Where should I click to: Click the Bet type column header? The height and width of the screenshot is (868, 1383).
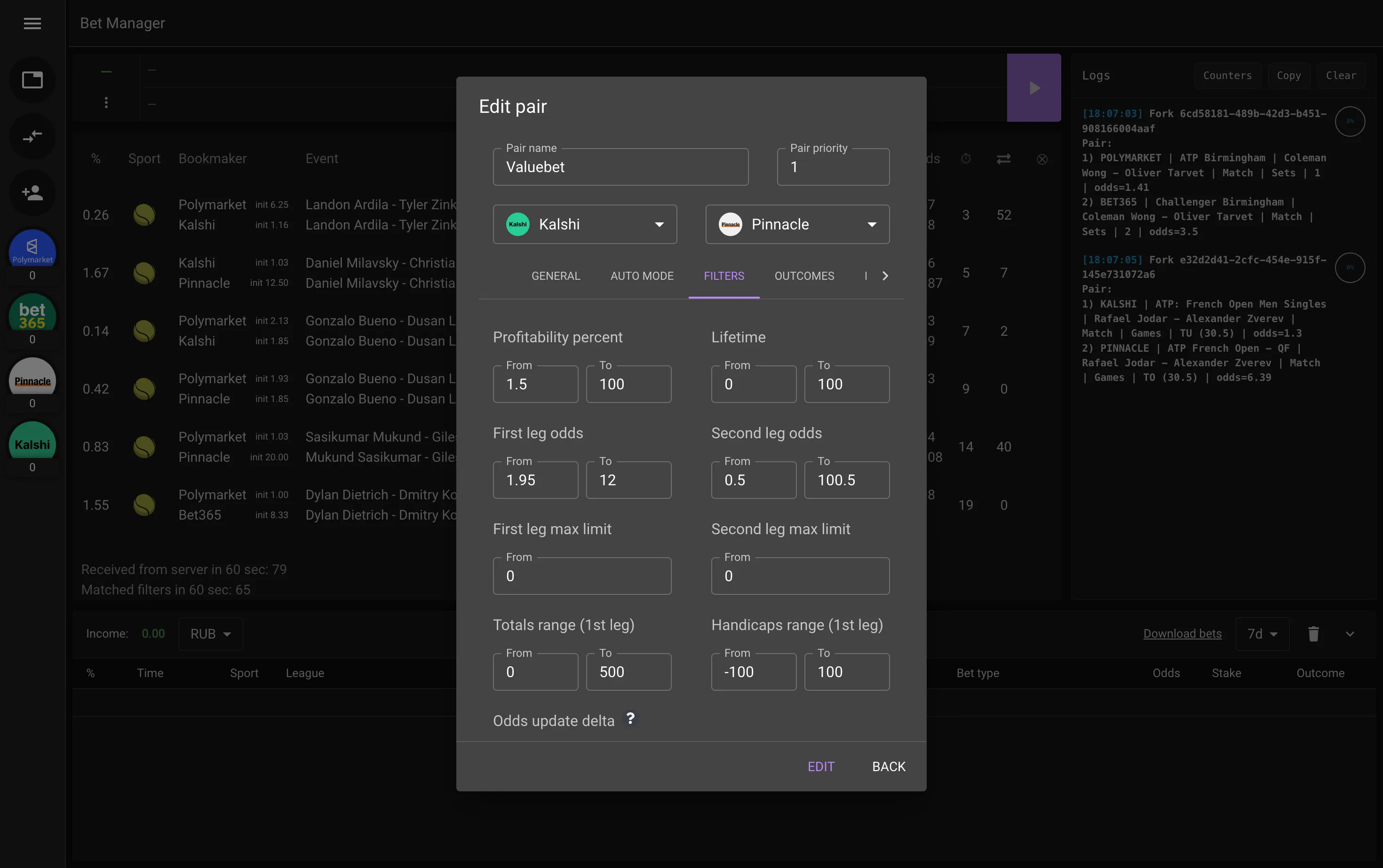click(978, 673)
